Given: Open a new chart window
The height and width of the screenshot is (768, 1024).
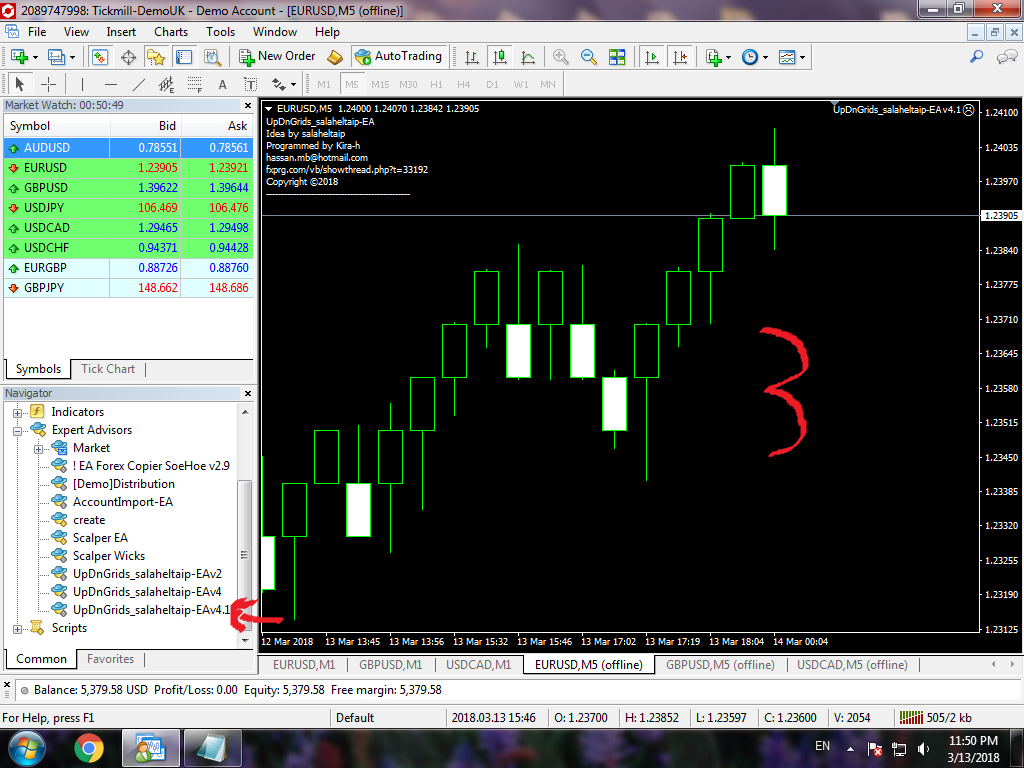Looking at the screenshot, I should click(x=19, y=57).
